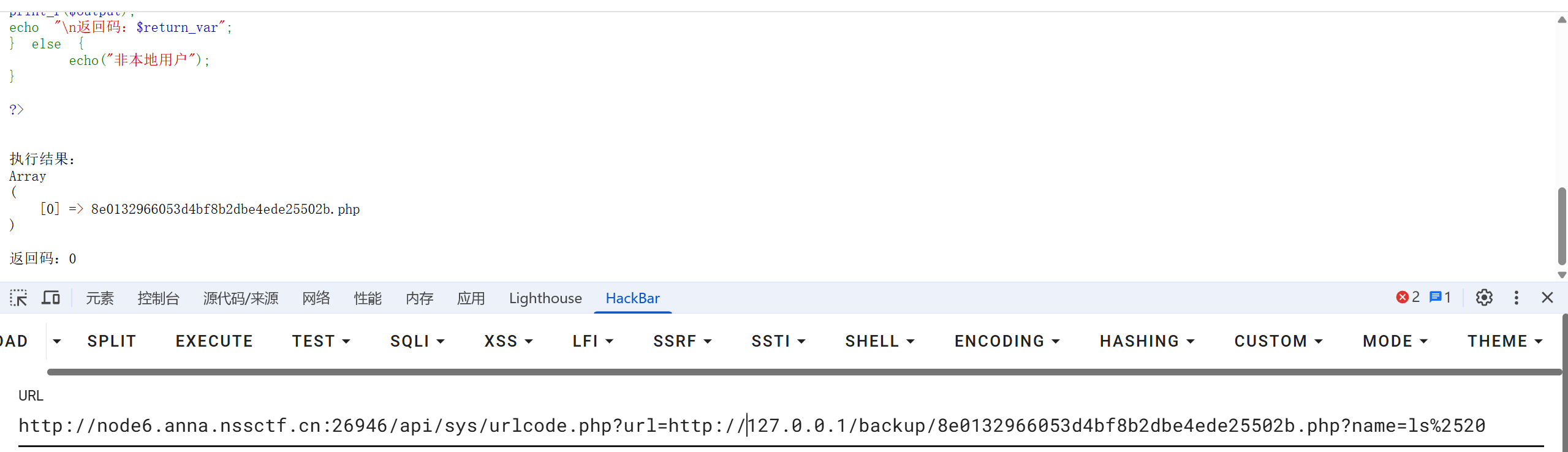The width and height of the screenshot is (1568, 452).
Task: Open the 网络 tab
Action: pos(316,298)
